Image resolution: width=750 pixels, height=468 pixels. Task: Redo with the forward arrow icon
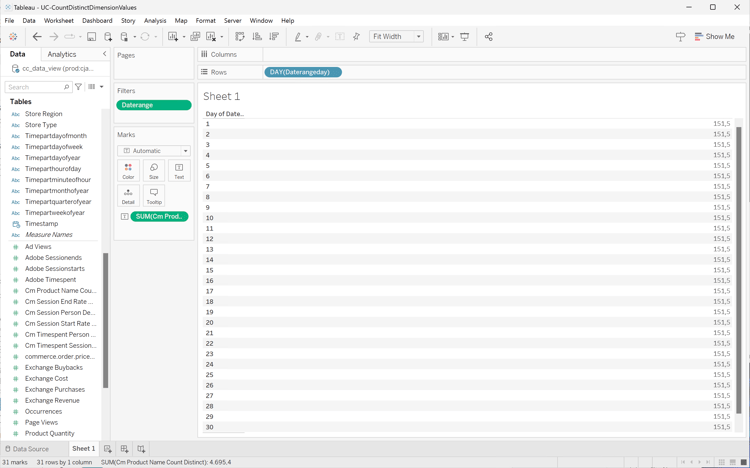click(x=54, y=37)
